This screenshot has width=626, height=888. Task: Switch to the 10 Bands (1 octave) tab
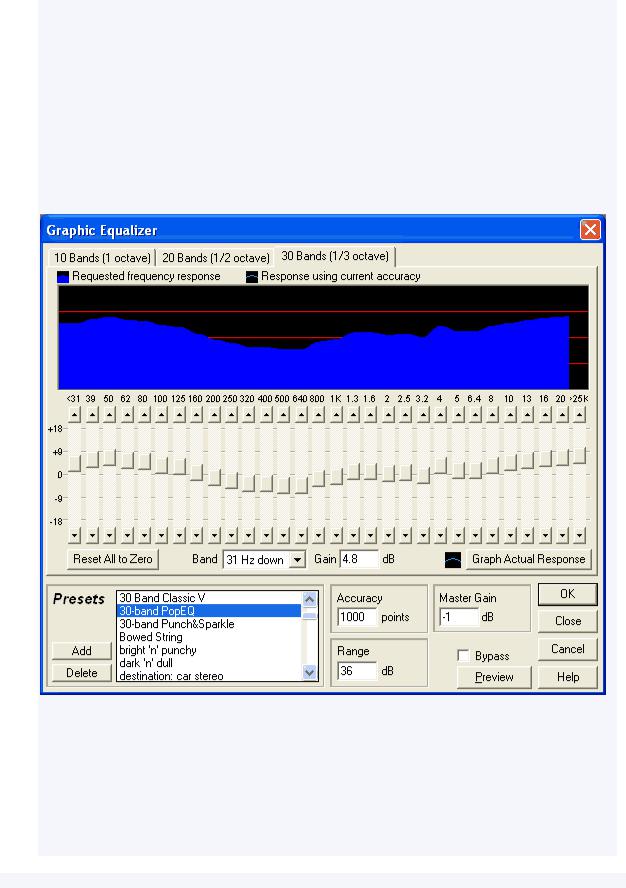click(102, 258)
